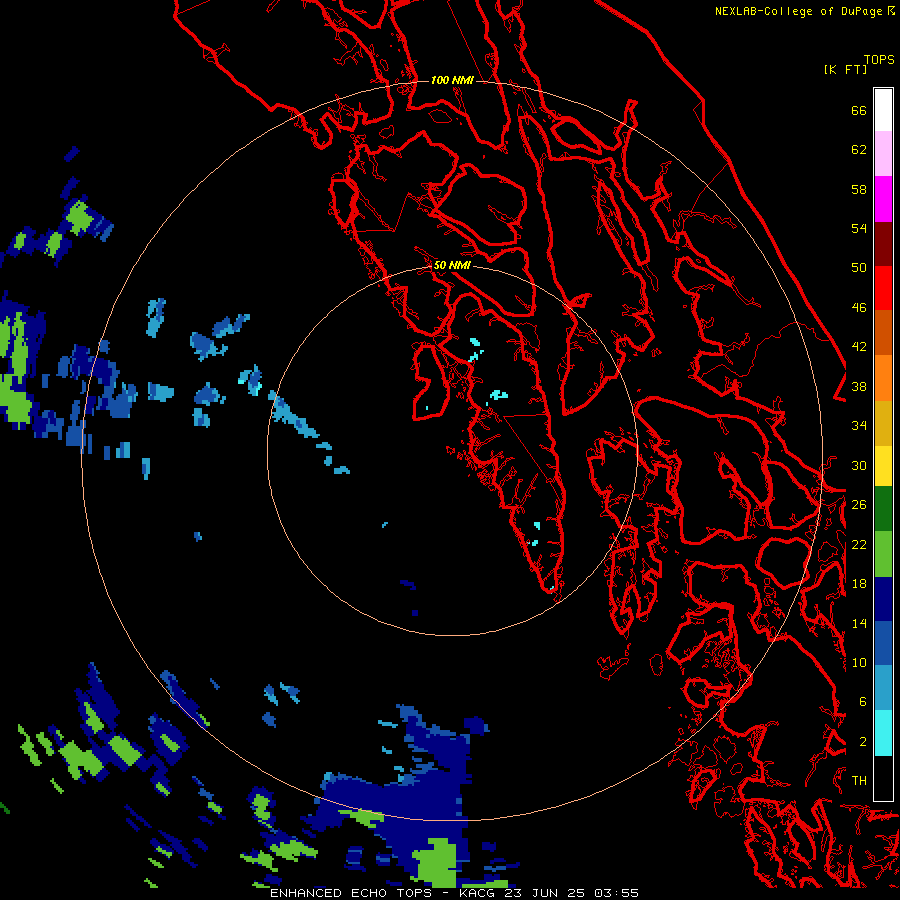Click the 30 legend value
900x900 pixels.
pyautogui.click(x=859, y=465)
